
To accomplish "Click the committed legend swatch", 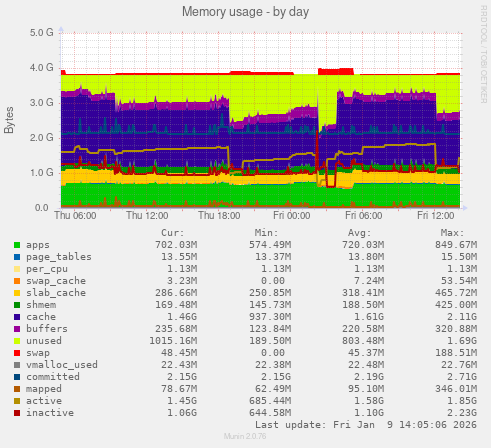I will [17, 377].
